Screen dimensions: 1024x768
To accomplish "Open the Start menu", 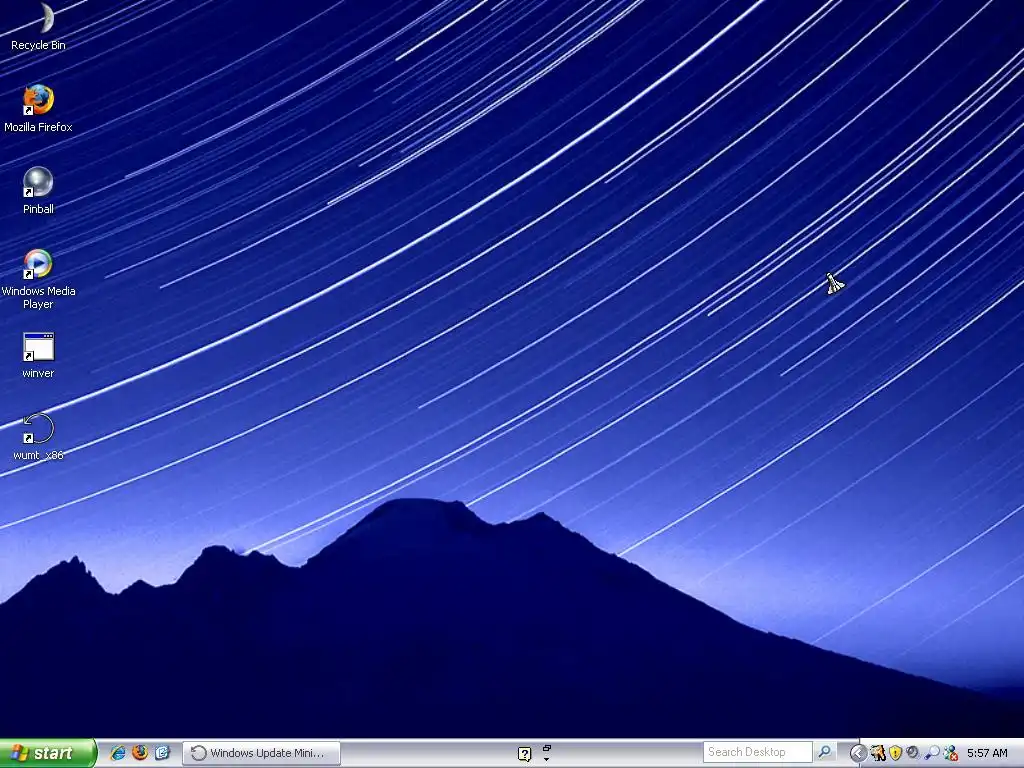I will pos(47,753).
